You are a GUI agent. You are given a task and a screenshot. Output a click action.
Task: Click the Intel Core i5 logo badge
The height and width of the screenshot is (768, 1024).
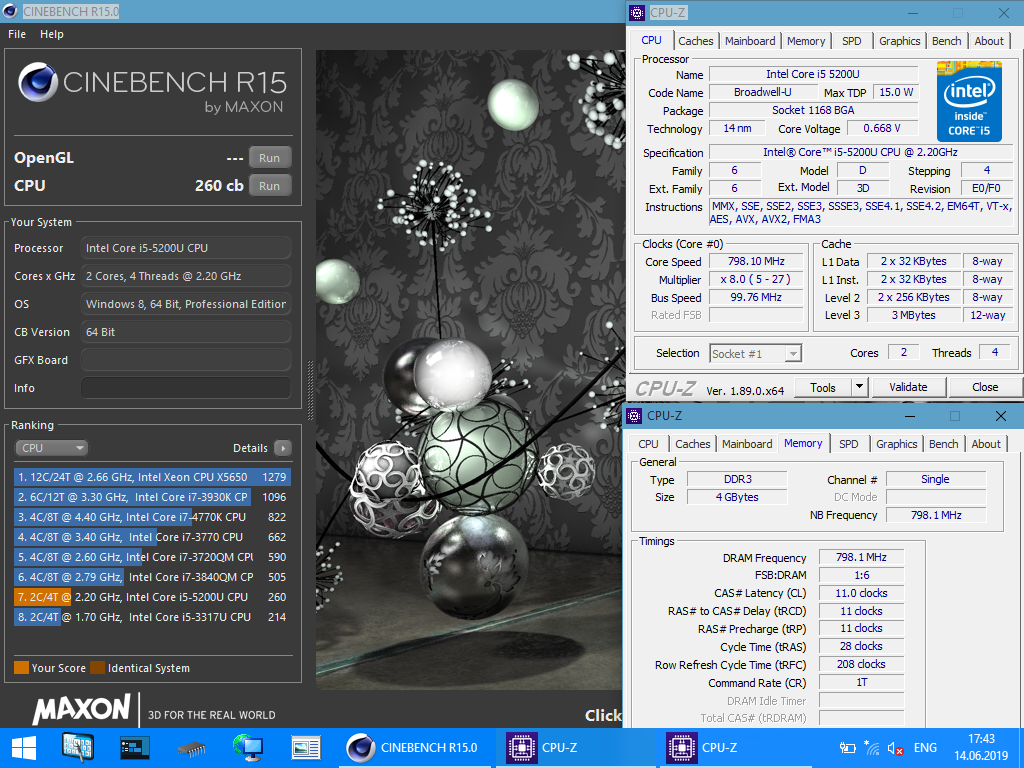click(x=969, y=101)
